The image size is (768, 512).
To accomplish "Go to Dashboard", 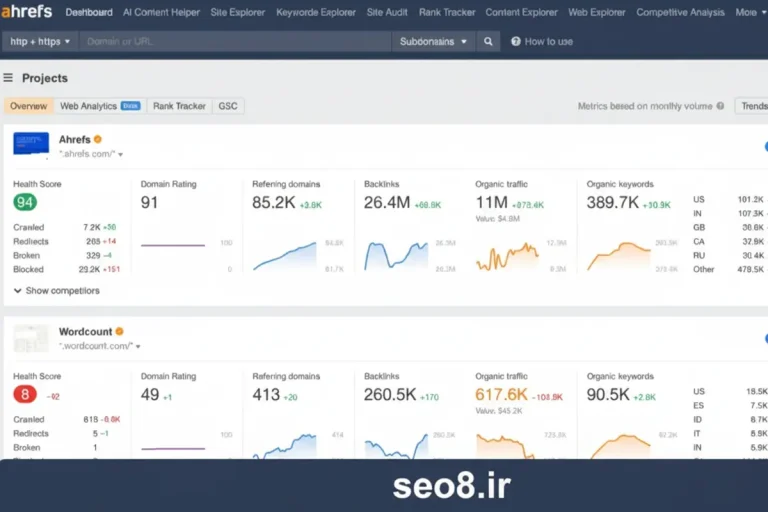I will point(89,12).
